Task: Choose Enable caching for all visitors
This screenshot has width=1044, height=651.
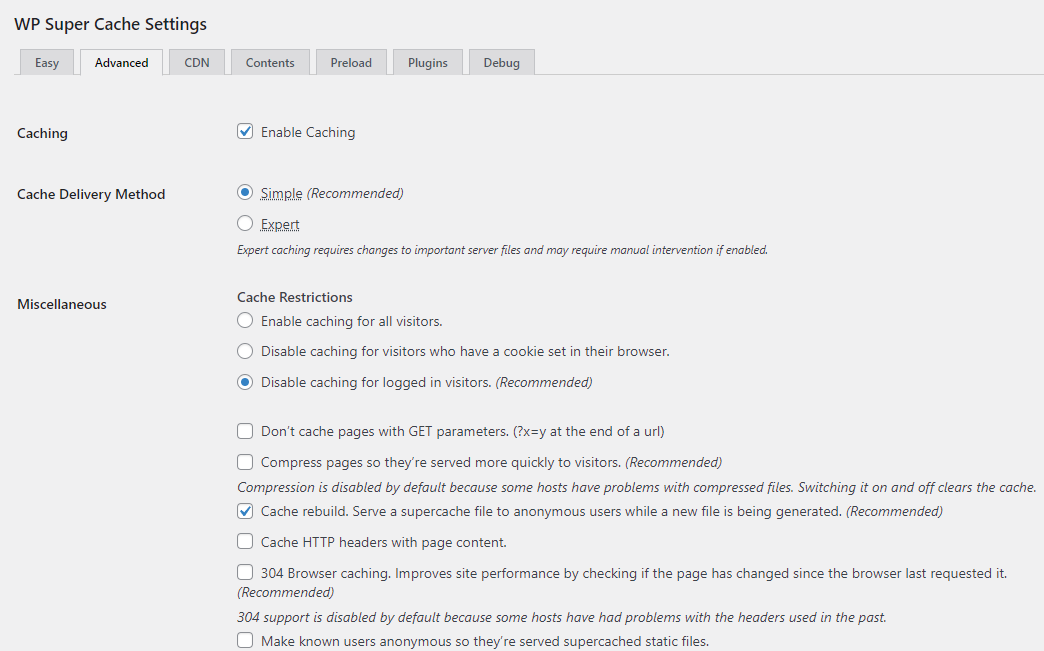Action: (245, 320)
